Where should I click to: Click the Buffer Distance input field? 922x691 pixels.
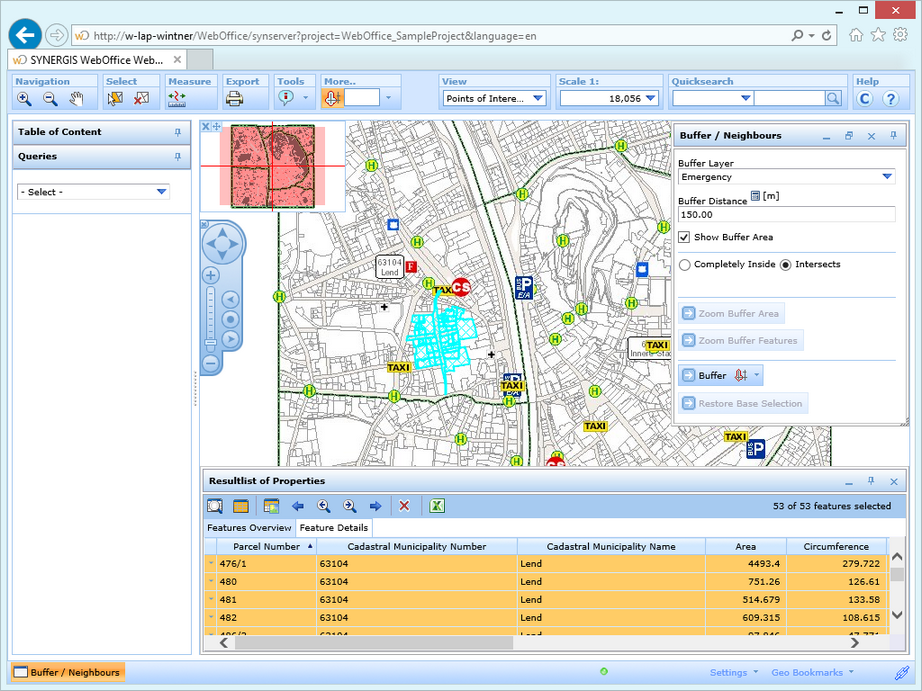(x=786, y=214)
